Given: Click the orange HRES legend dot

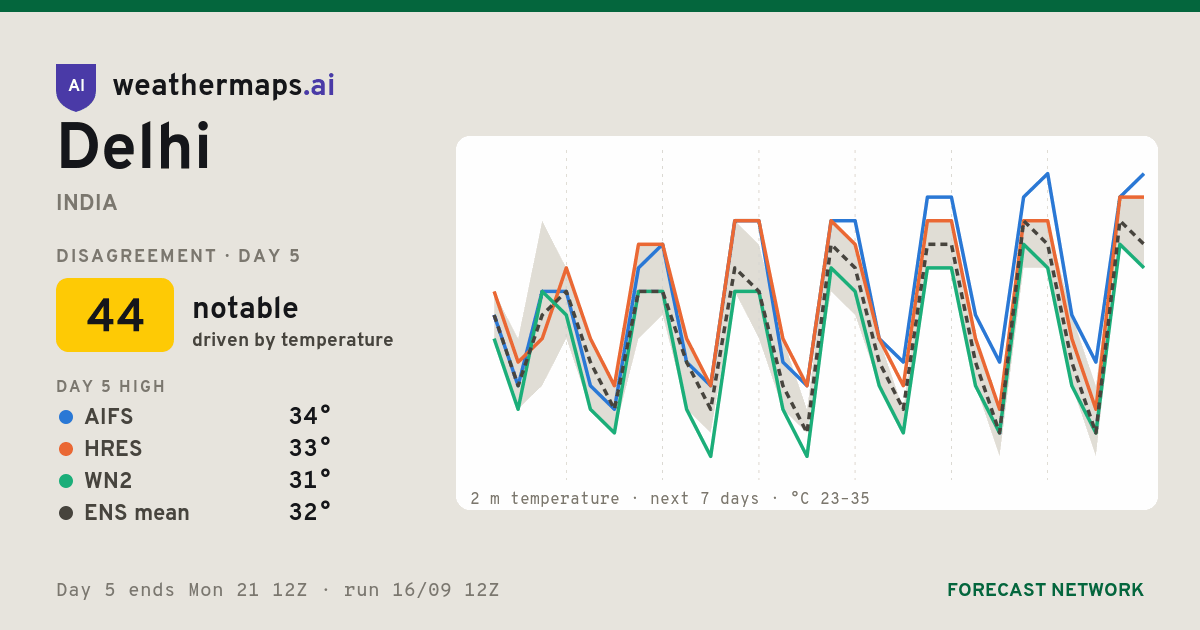Looking at the screenshot, I should (66, 448).
